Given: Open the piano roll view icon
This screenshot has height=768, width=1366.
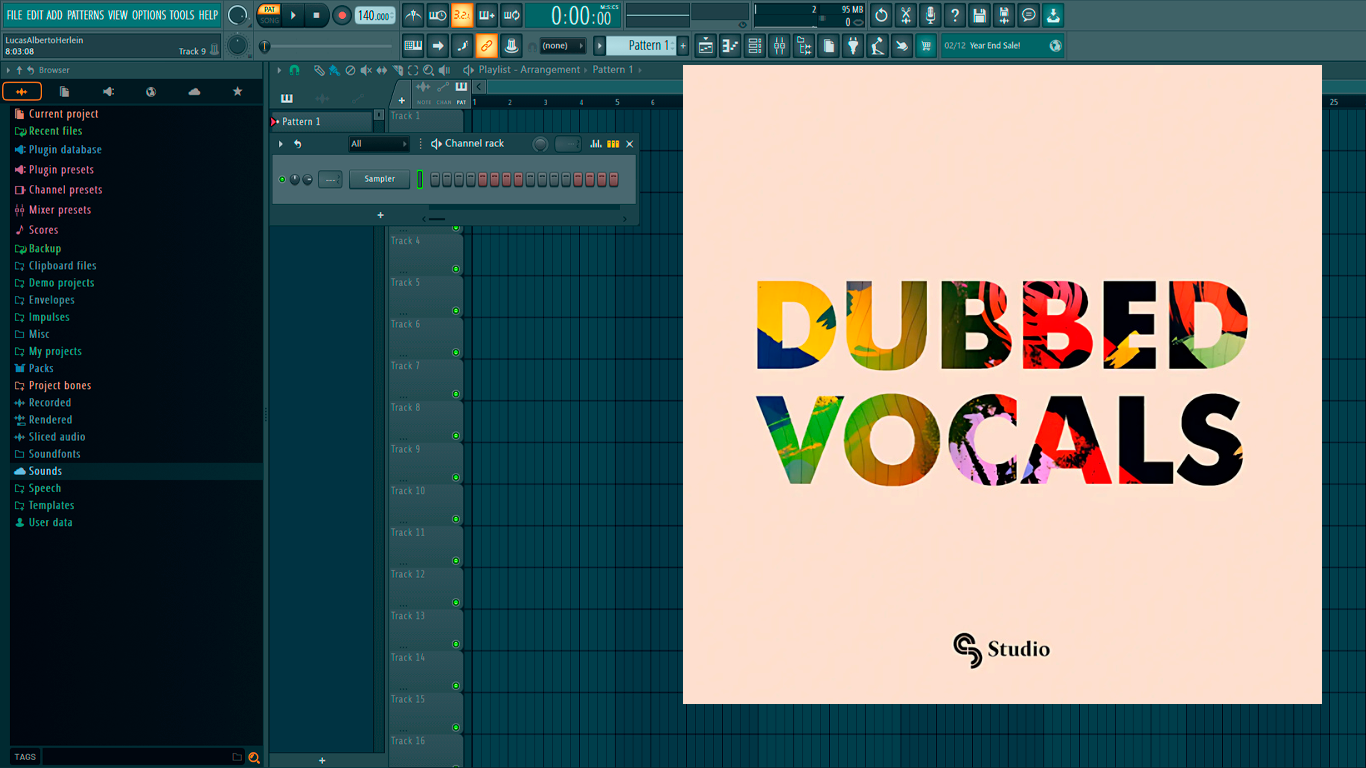Looking at the screenshot, I should [x=730, y=45].
